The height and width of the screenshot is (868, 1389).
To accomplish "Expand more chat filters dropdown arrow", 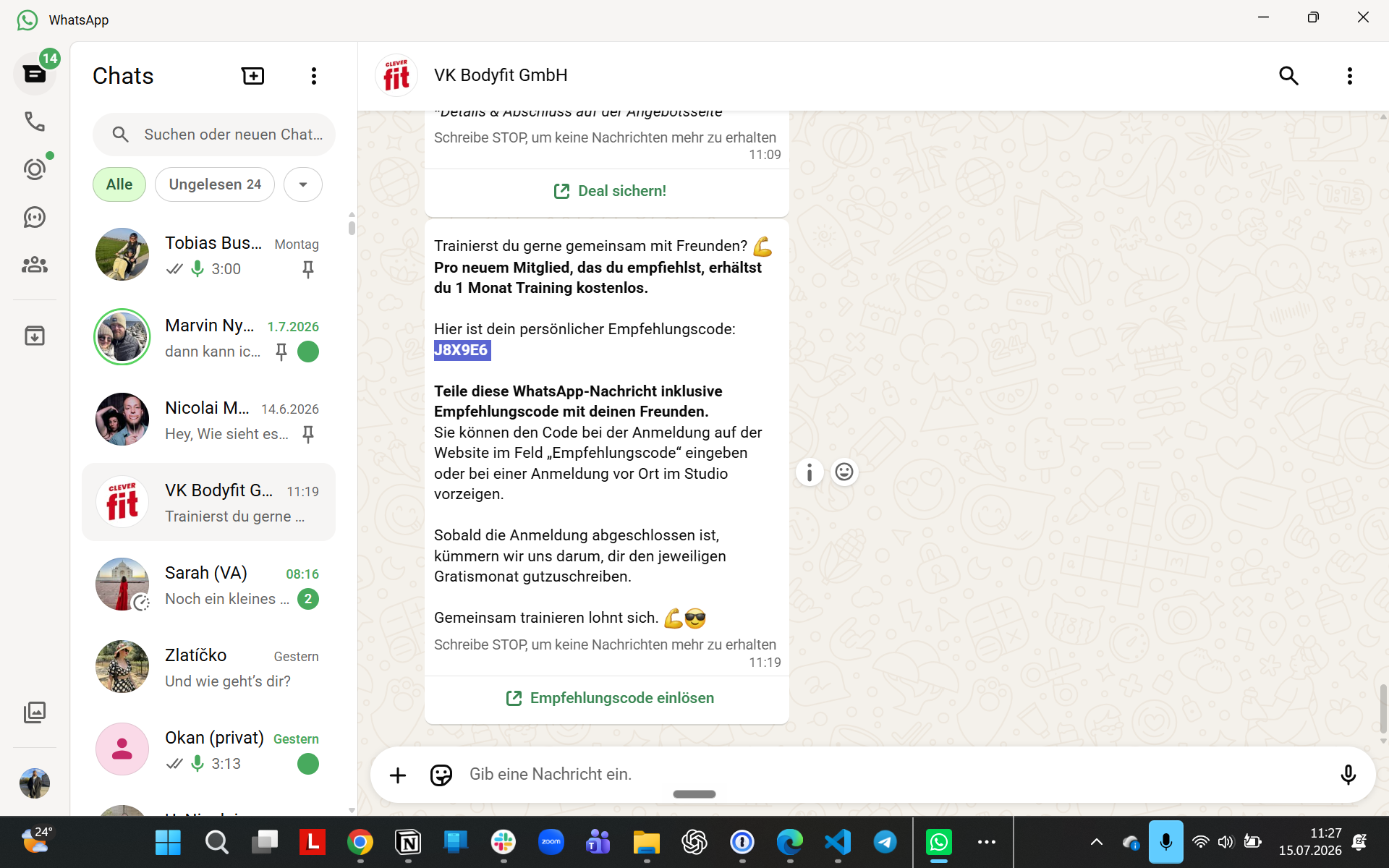I will [x=303, y=184].
